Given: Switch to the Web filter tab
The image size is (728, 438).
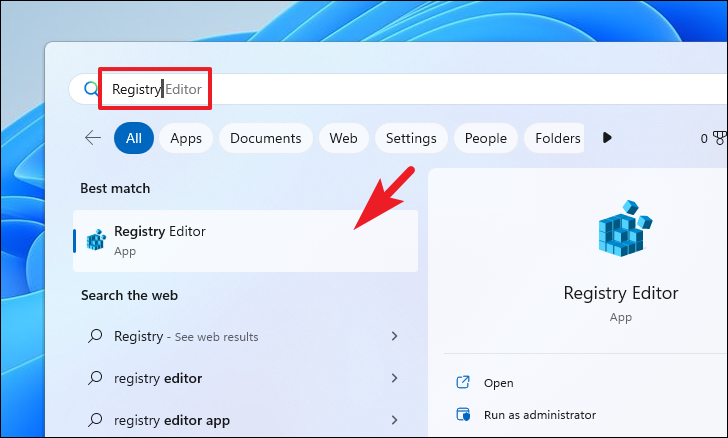Looking at the screenshot, I should [x=344, y=138].
